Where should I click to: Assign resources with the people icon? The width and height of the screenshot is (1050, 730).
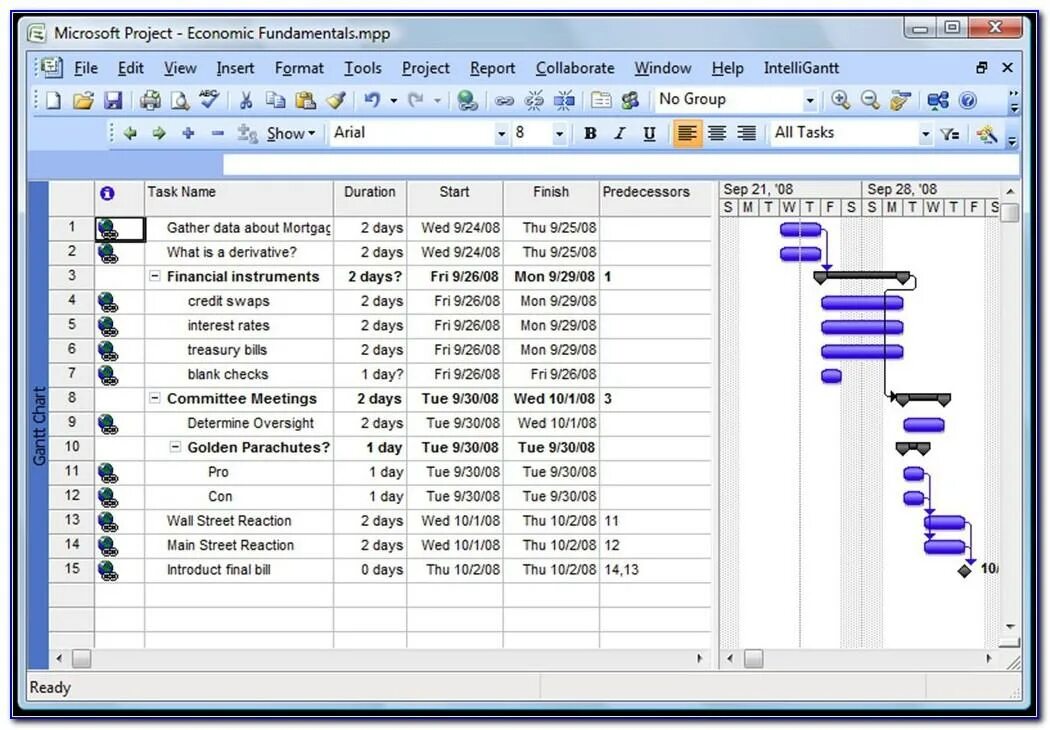point(630,100)
